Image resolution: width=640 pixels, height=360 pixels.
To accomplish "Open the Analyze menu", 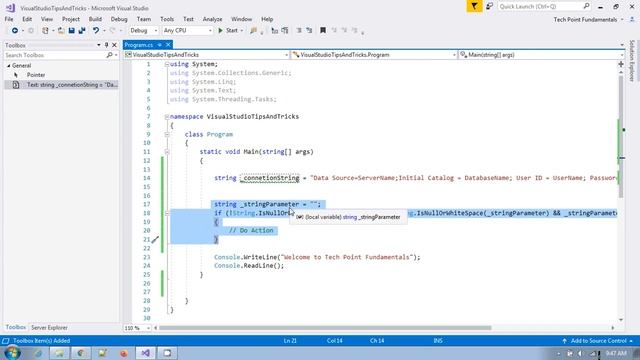I will (212, 19).
